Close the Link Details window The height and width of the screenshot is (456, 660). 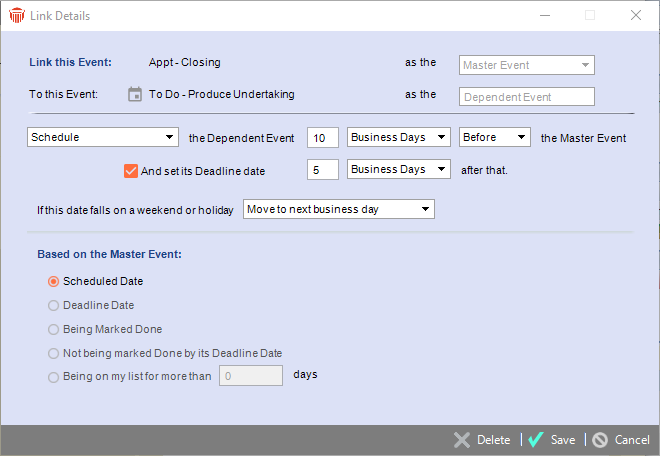636,16
